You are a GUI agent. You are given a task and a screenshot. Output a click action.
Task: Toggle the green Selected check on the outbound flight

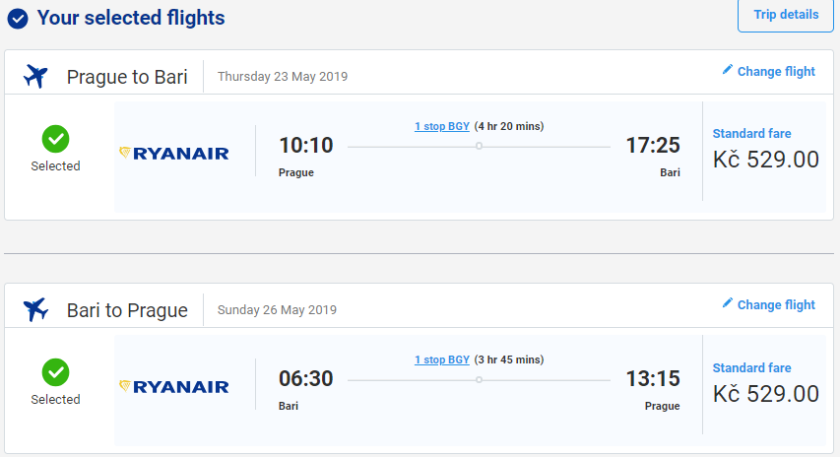(55, 139)
